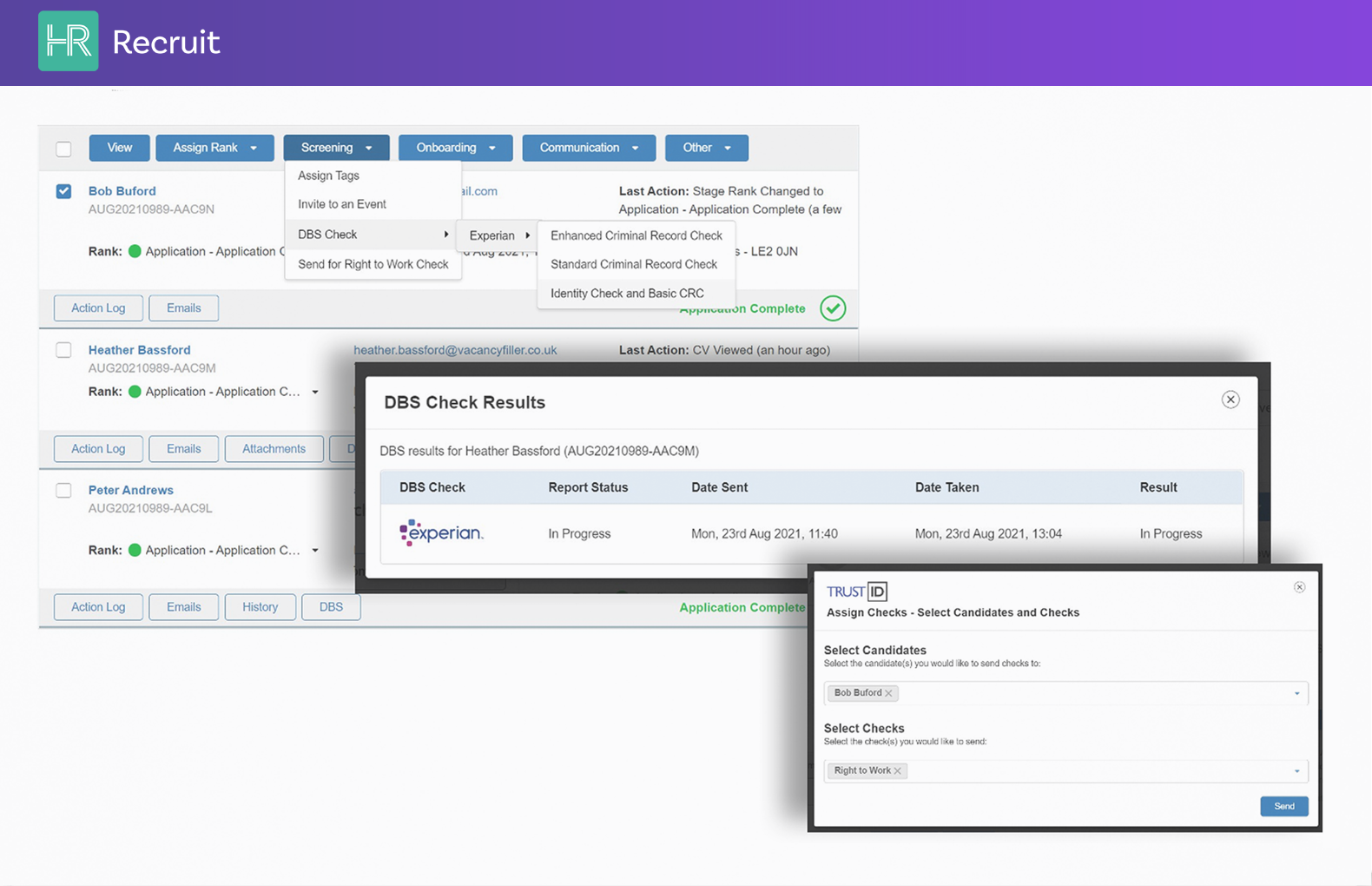
Task: Choose Identity Check and Basic CRC
Action: (637, 294)
